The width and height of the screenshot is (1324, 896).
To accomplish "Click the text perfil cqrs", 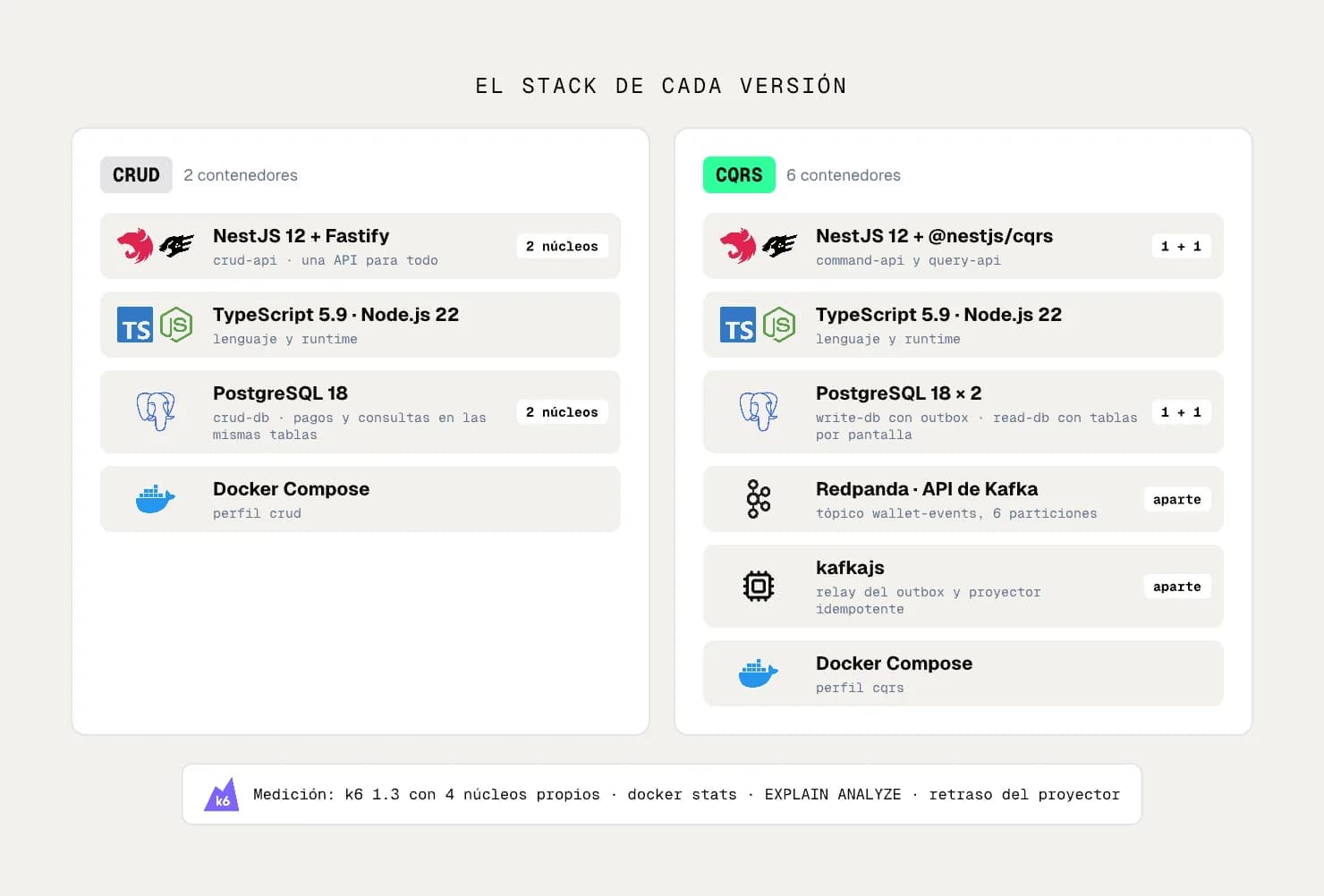I will (x=860, y=688).
